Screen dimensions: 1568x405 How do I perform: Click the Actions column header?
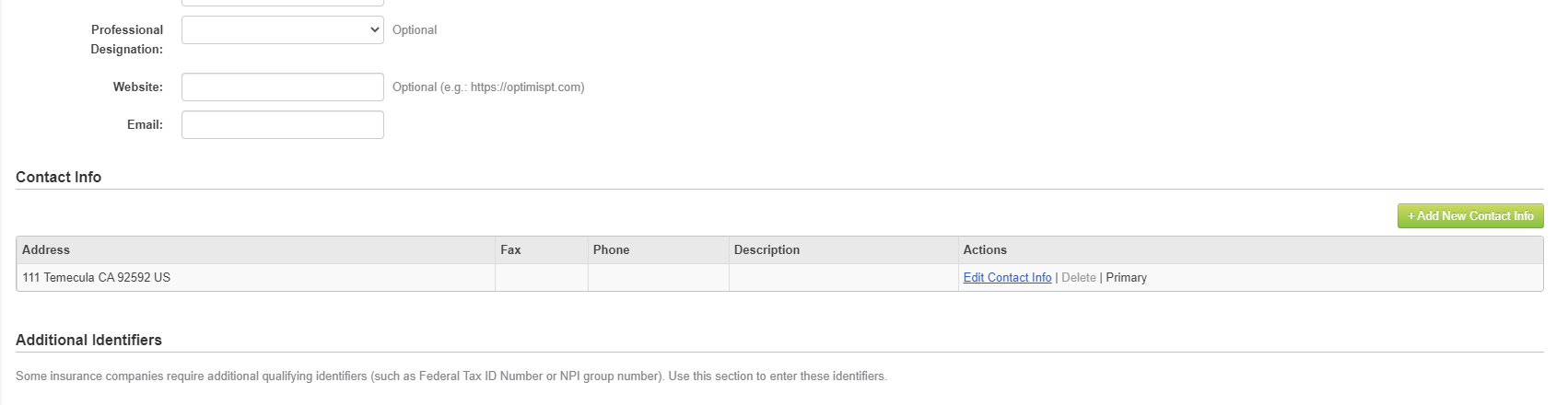pos(985,250)
